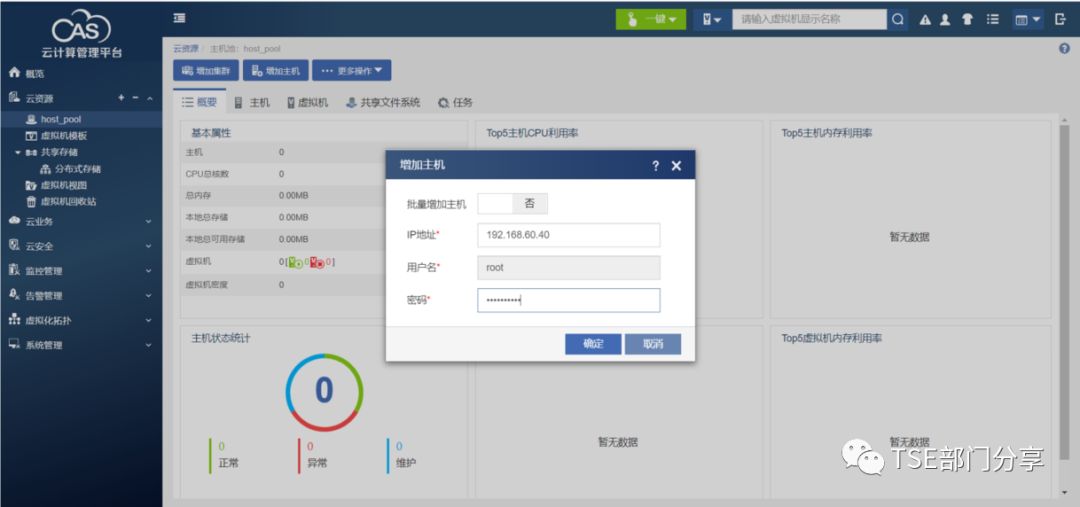Open the VM search type dropdown
Image resolution: width=1080 pixels, height=507 pixels.
712,19
